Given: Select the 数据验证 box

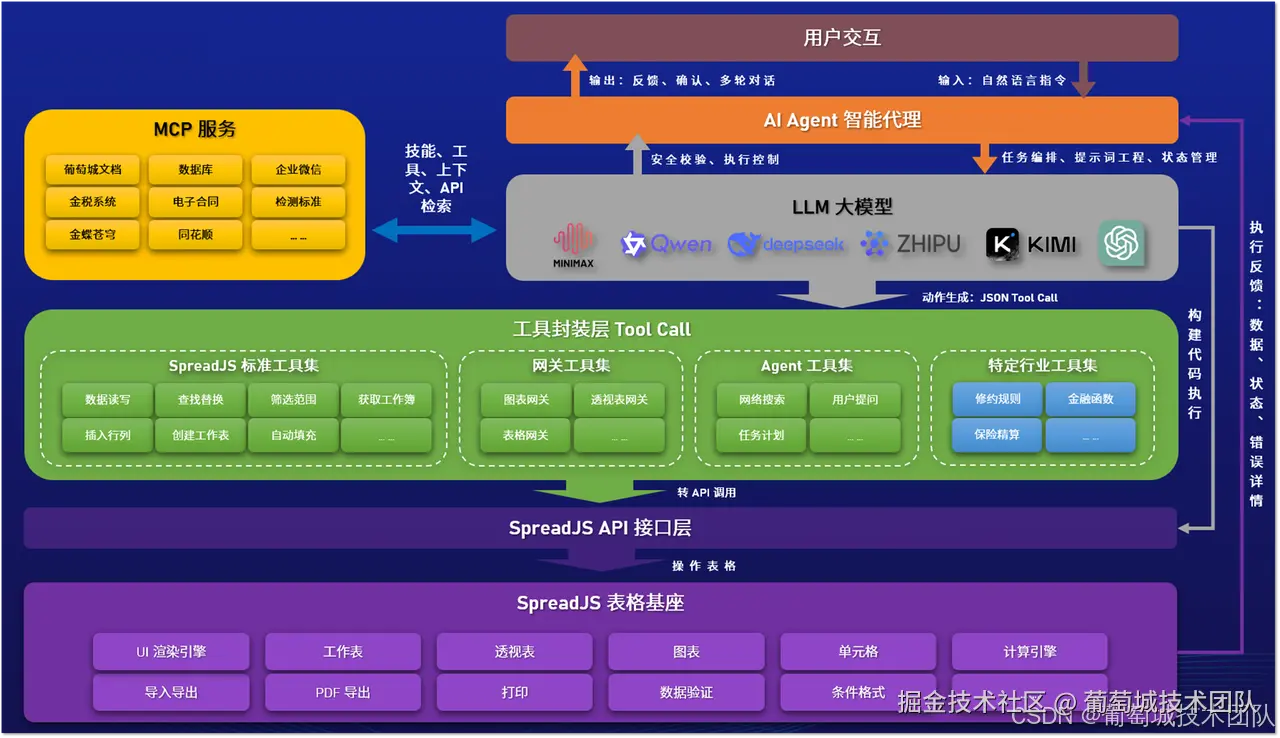Looking at the screenshot, I should pyautogui.click(x=686, y=692).
